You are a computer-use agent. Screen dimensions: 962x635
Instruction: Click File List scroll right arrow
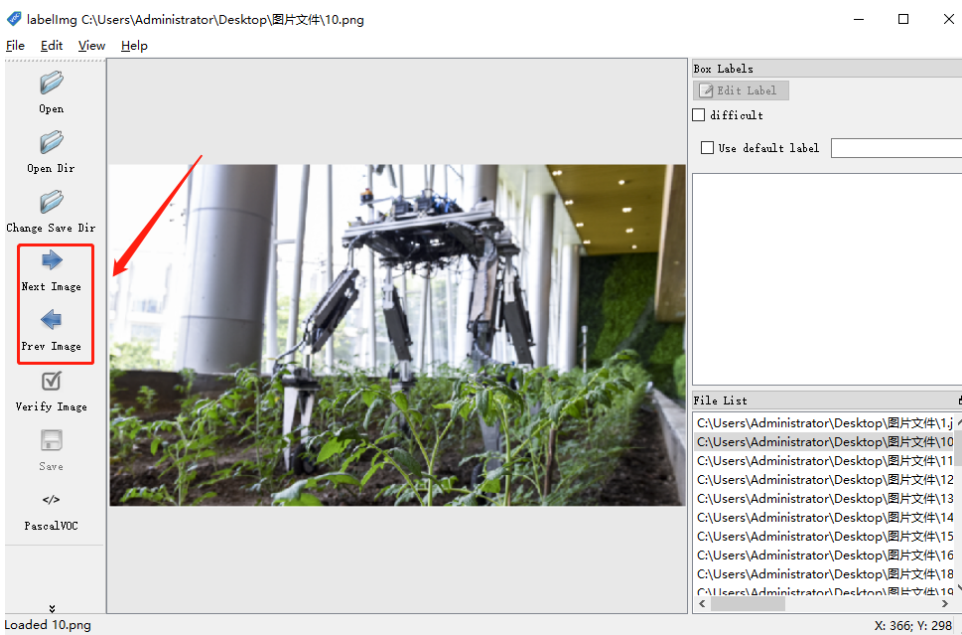point(945,604)
